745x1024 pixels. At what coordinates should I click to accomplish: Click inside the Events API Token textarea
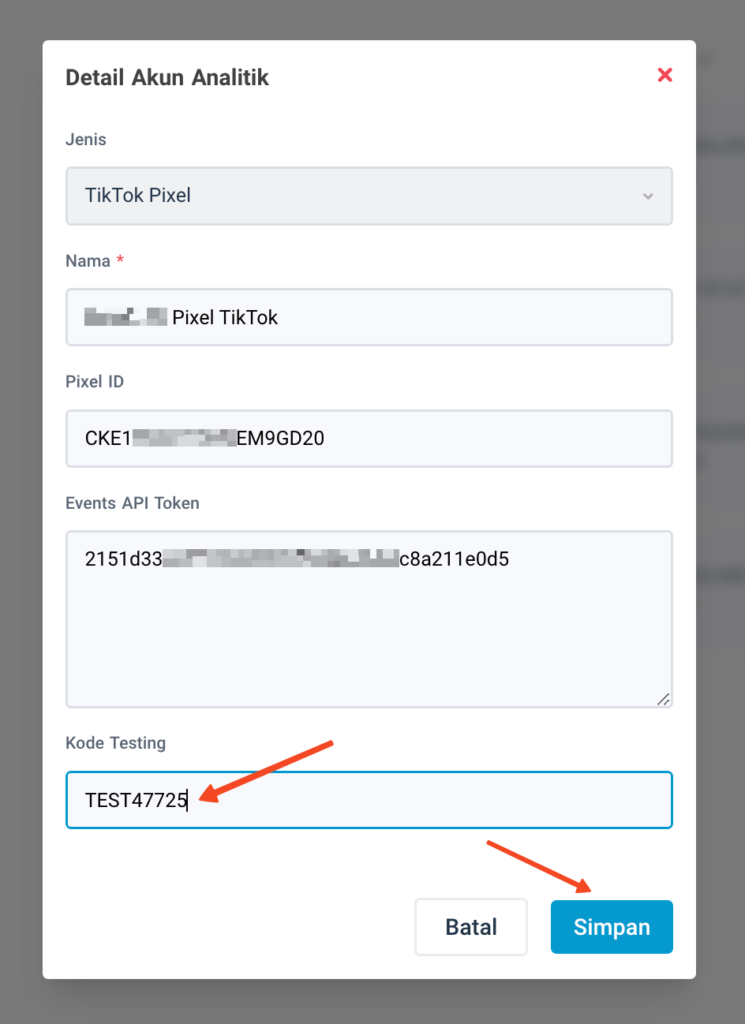point(369,619)
